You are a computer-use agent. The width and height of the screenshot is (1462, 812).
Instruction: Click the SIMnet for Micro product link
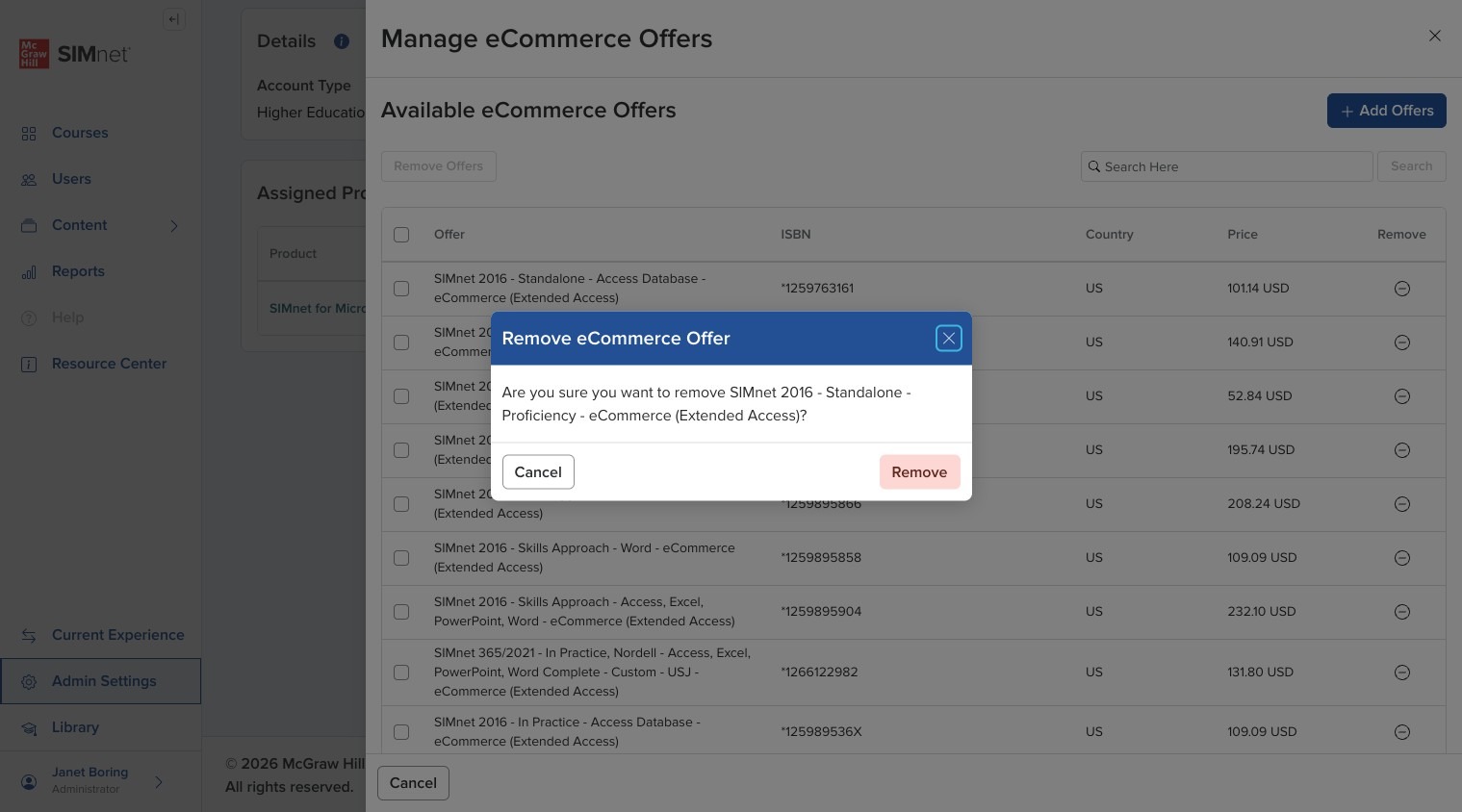coord(318,309)
